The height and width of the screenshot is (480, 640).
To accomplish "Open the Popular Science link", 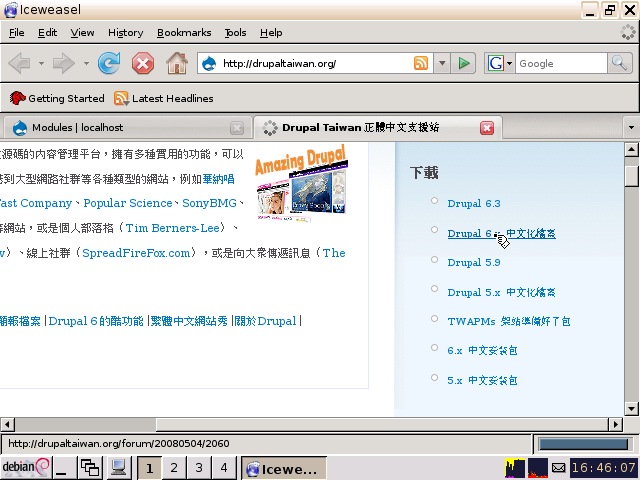I will pos(128,203).
